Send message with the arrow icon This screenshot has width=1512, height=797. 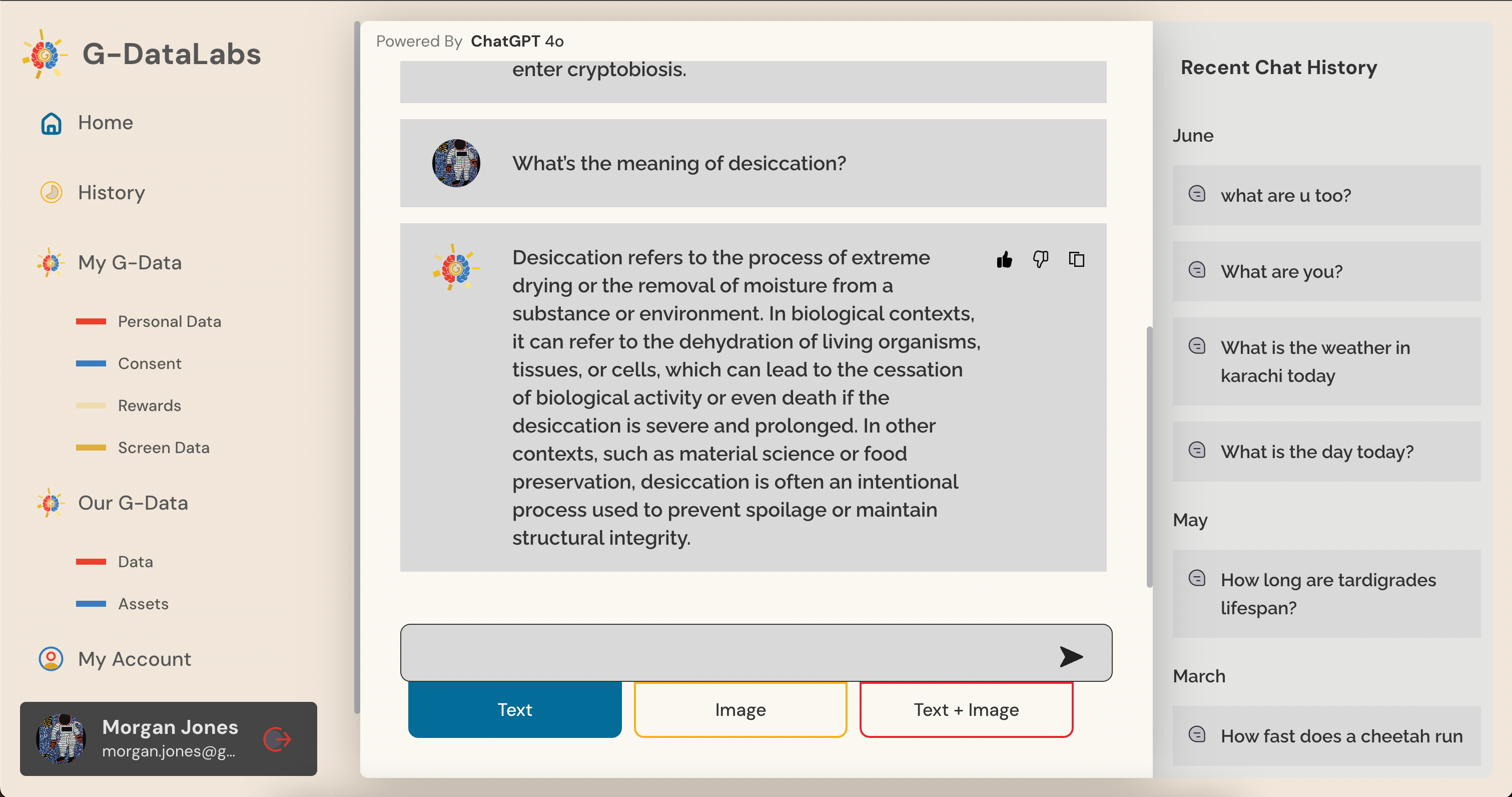pyautogui.click(x=1071, y=656)
